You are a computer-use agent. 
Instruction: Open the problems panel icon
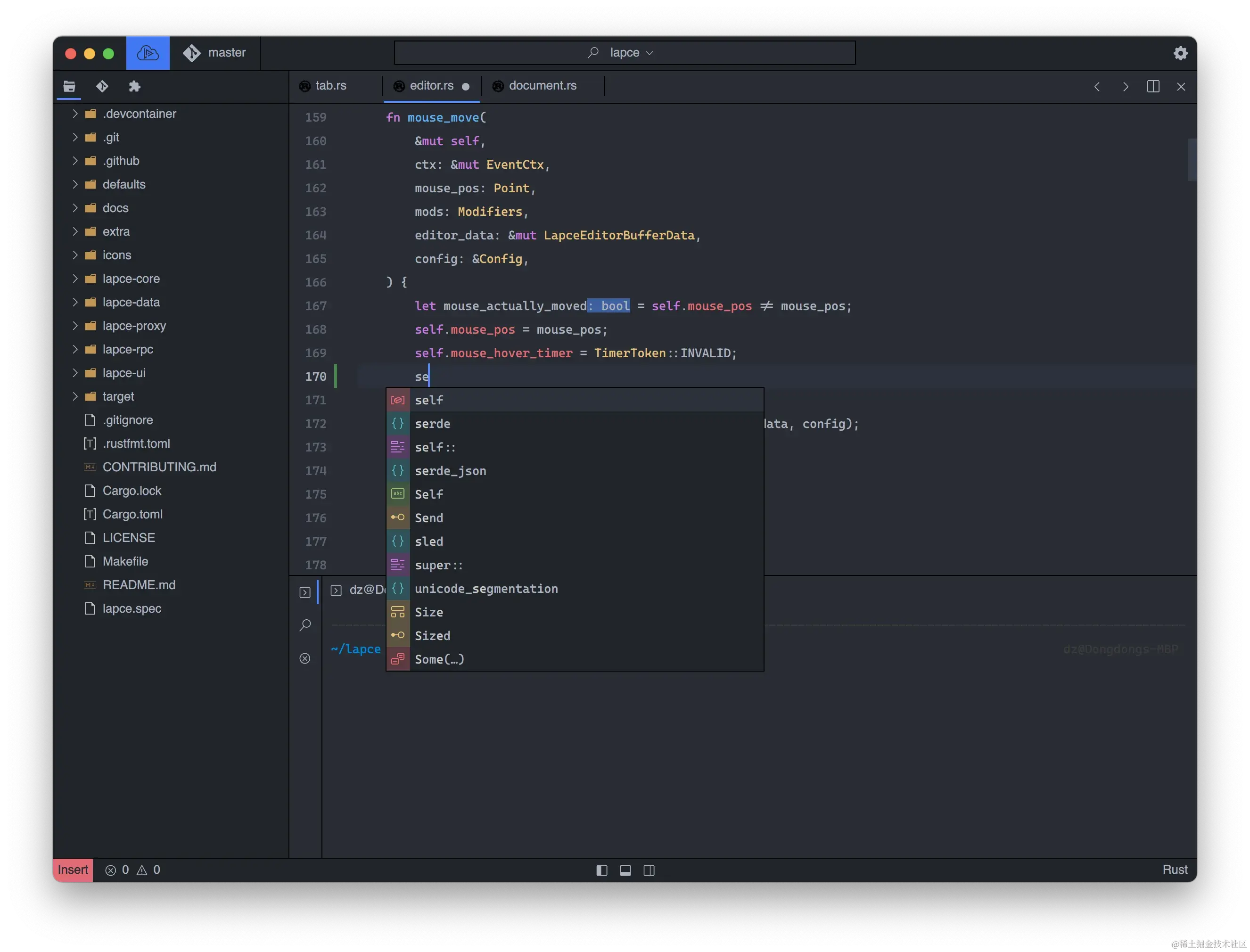(305, 658)
